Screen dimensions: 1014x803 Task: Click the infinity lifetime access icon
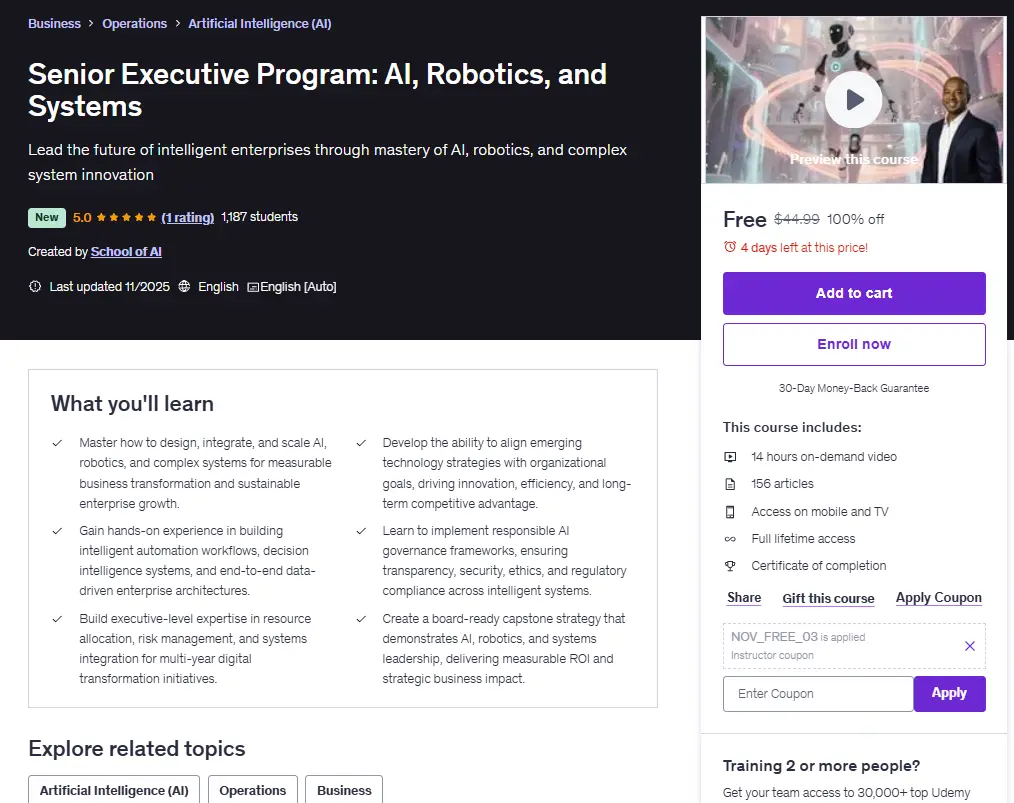pos(730,539)
